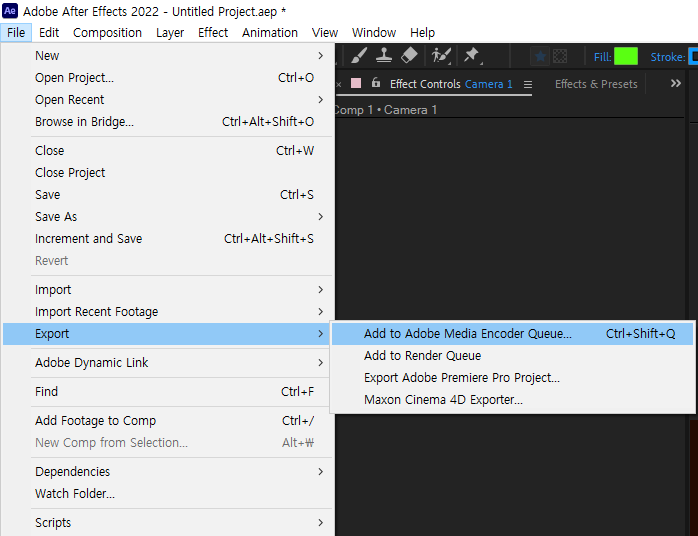Choose Maxon Cinema 4D Exporter...

tap(512, 400)
